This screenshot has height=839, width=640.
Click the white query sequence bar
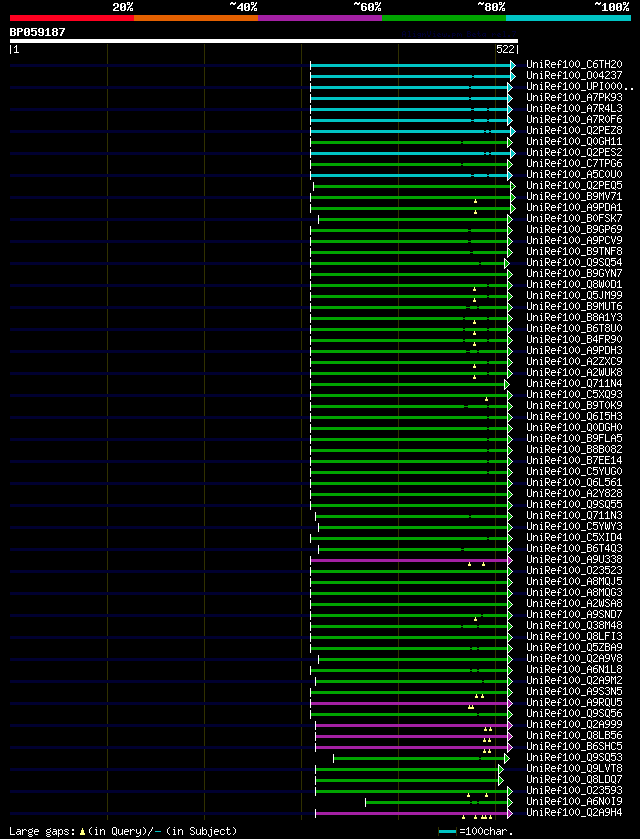pyautogui.click(x=264, y=41)
